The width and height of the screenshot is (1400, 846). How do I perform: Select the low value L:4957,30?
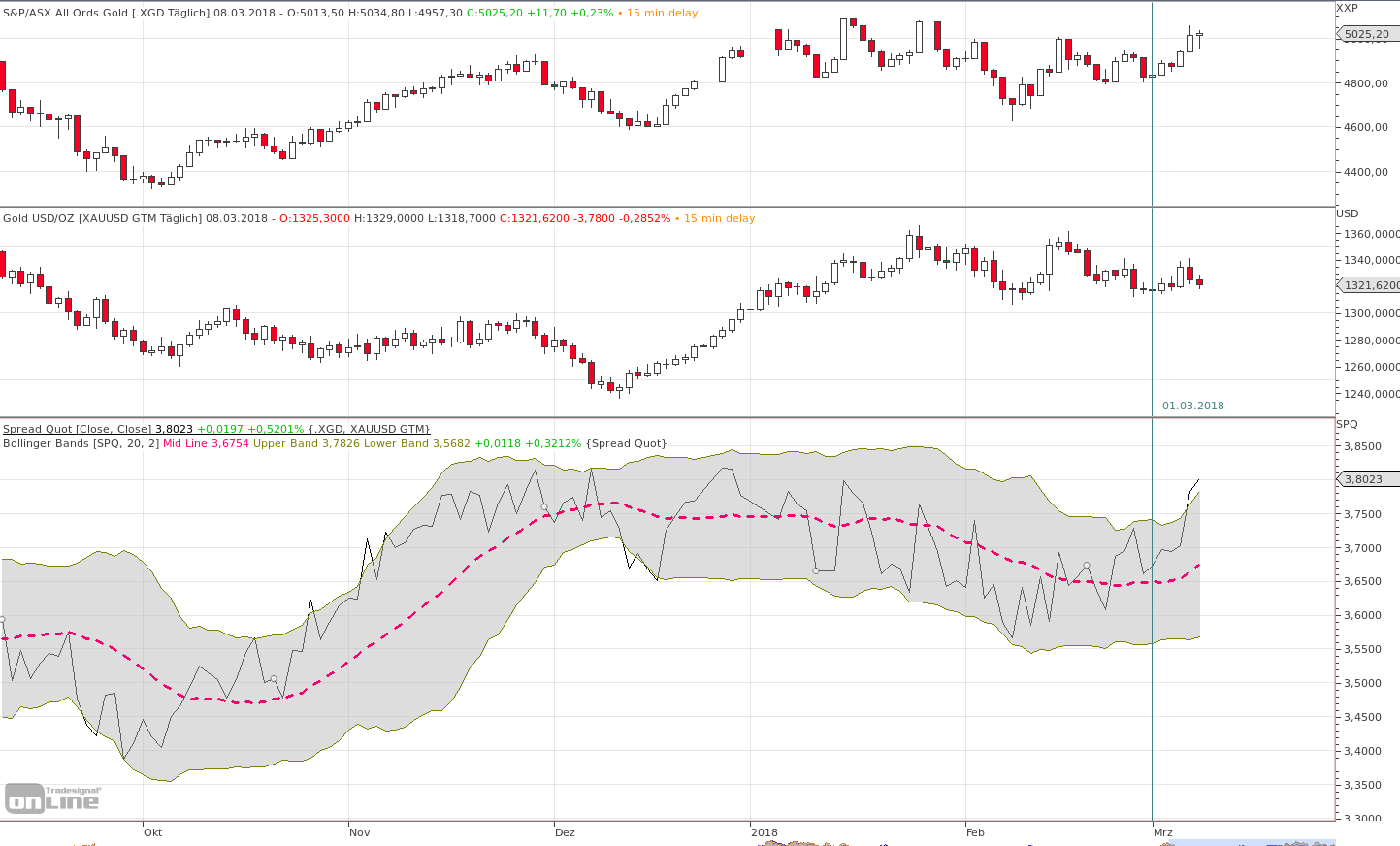[436, 13]
